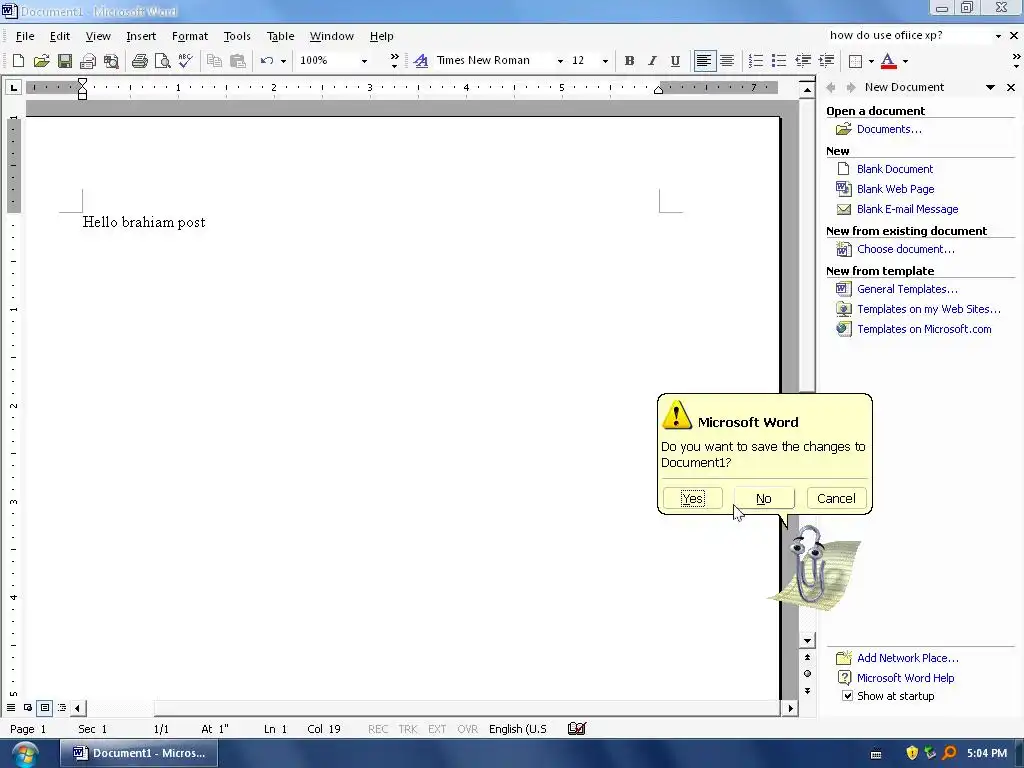Toggle Center alignment
1024x768 pixels.
(x=727, y=61)
